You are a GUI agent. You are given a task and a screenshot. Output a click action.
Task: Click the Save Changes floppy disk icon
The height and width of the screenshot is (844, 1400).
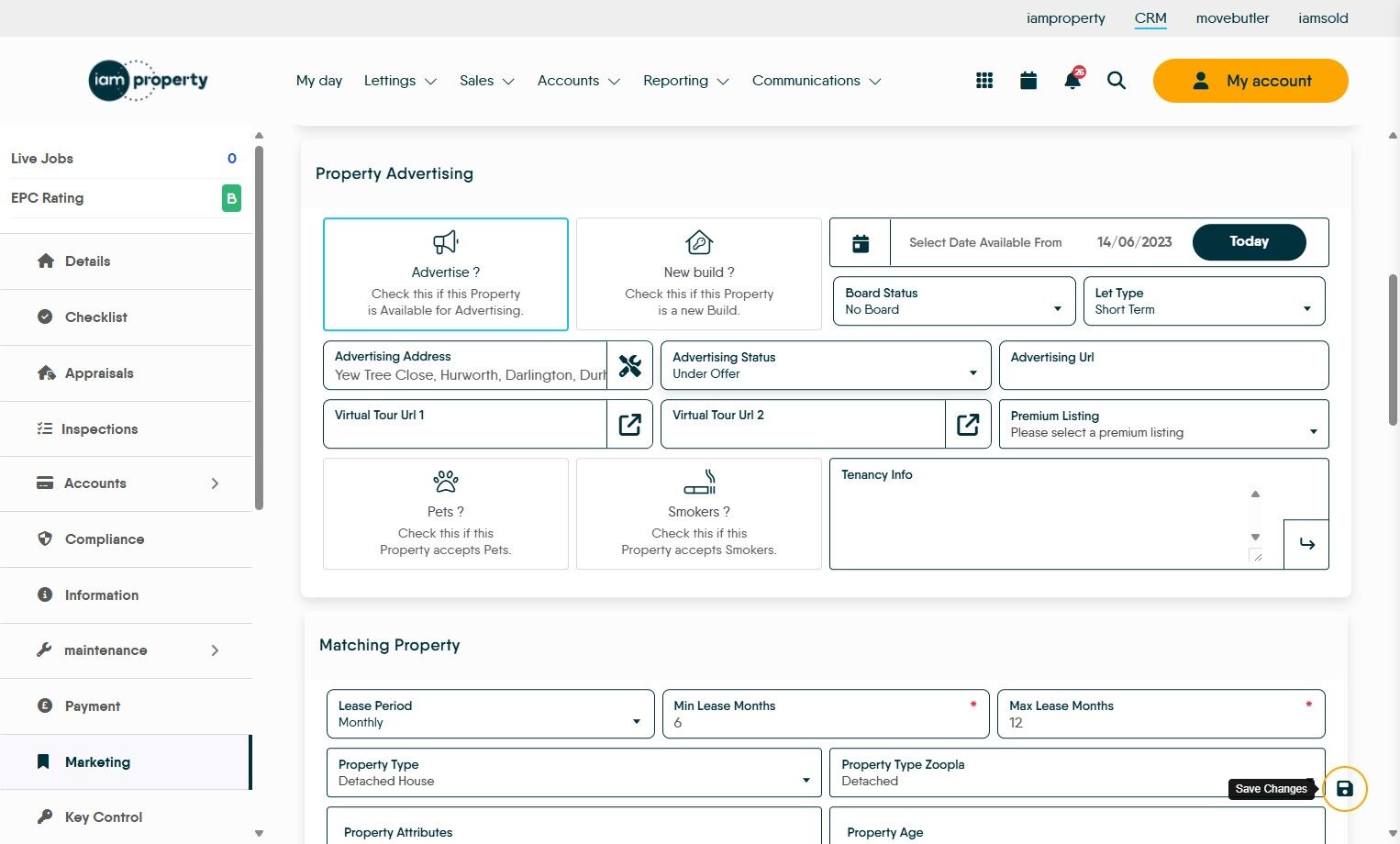1345,789
